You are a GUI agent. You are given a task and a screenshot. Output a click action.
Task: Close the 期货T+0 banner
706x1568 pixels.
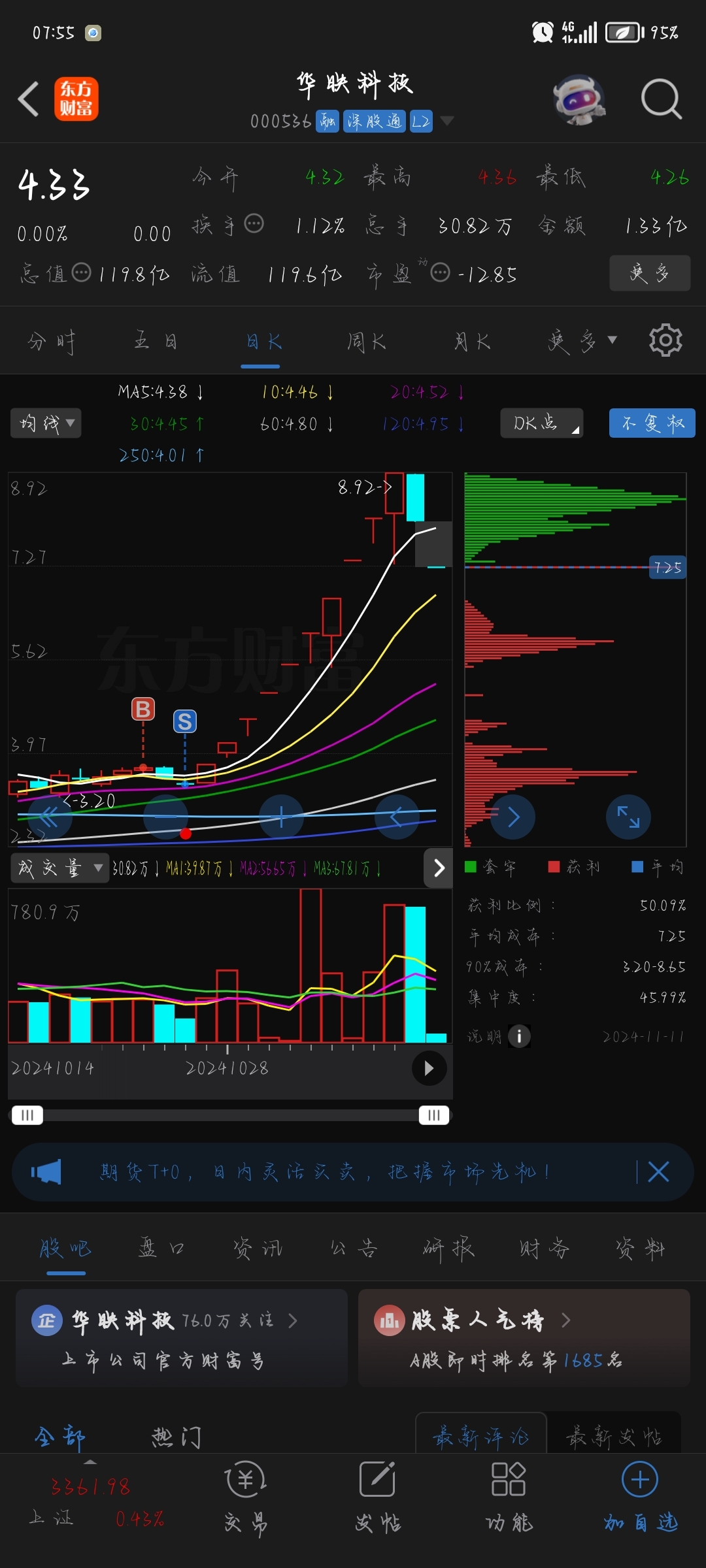tap(658, 1172)
